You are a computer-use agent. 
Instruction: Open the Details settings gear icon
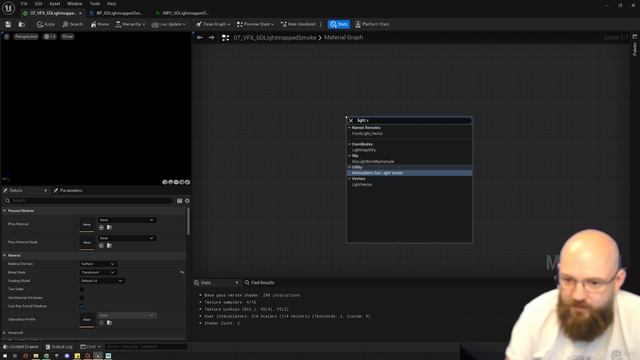coord(187,201)
